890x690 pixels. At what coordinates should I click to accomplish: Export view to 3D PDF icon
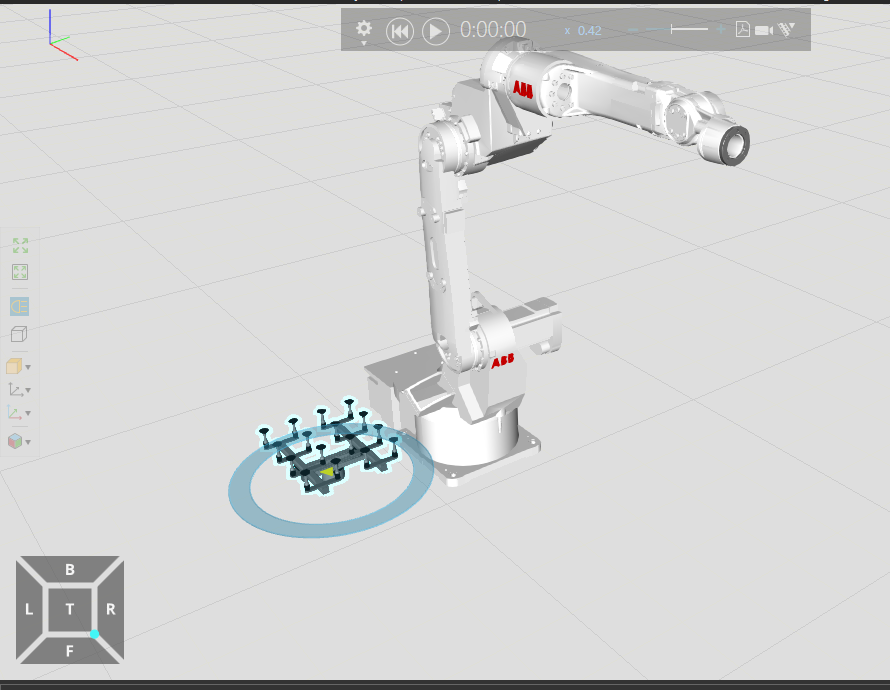[x=742, y=29]
